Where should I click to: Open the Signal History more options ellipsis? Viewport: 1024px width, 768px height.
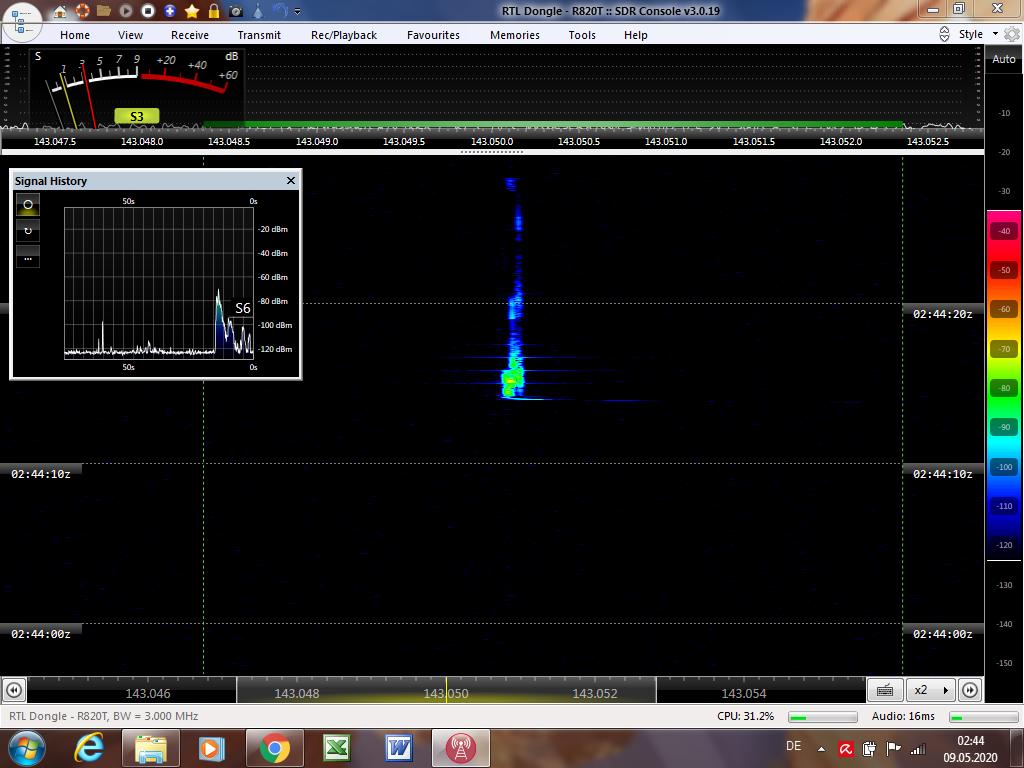[x=27, y=257]
